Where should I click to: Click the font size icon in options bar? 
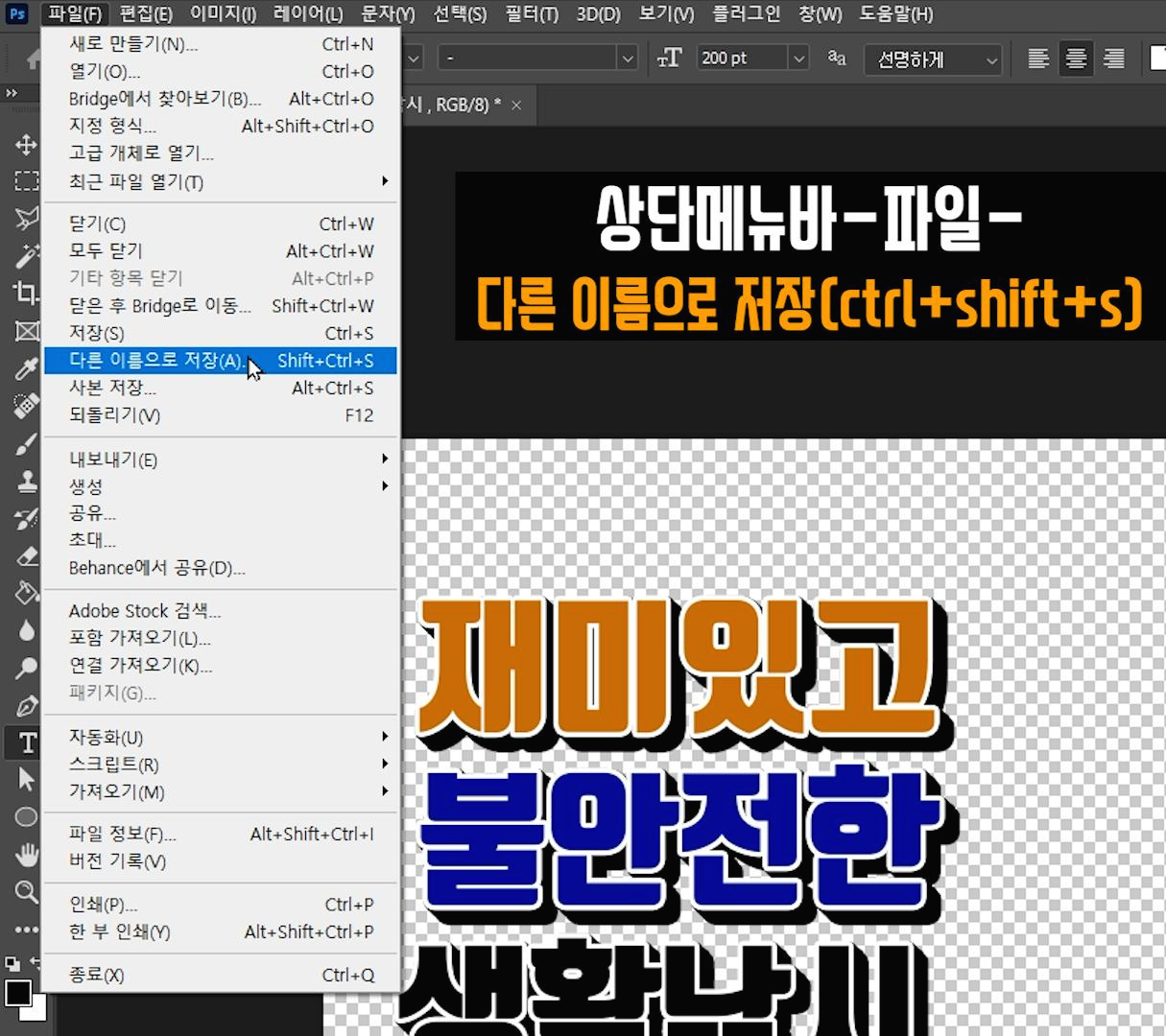[669, 58]
